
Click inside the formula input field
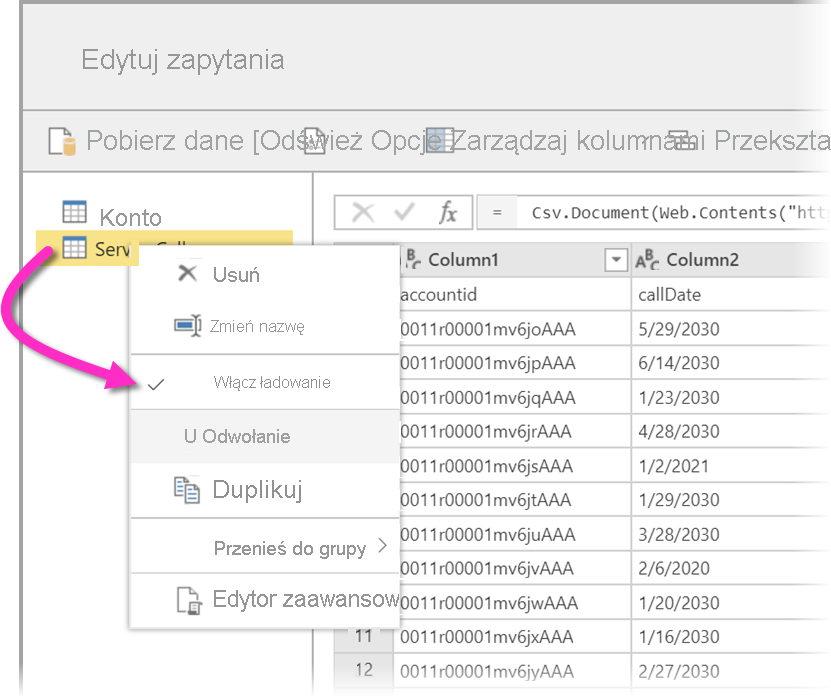(x=650, y=212)
